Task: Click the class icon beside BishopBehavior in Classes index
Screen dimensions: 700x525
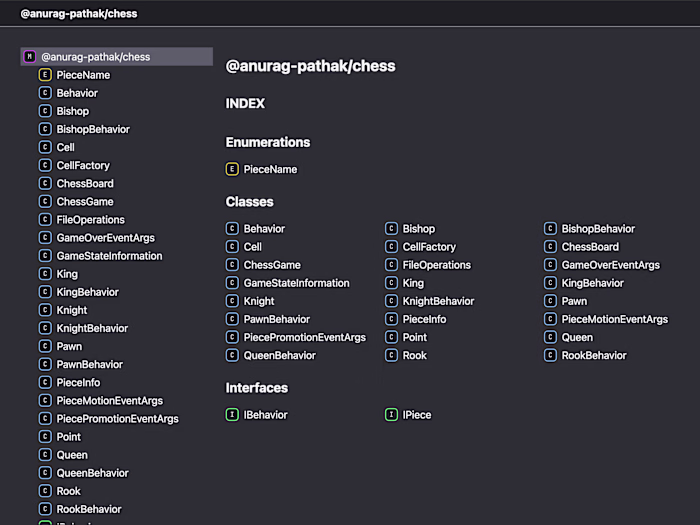Action: 550,229
